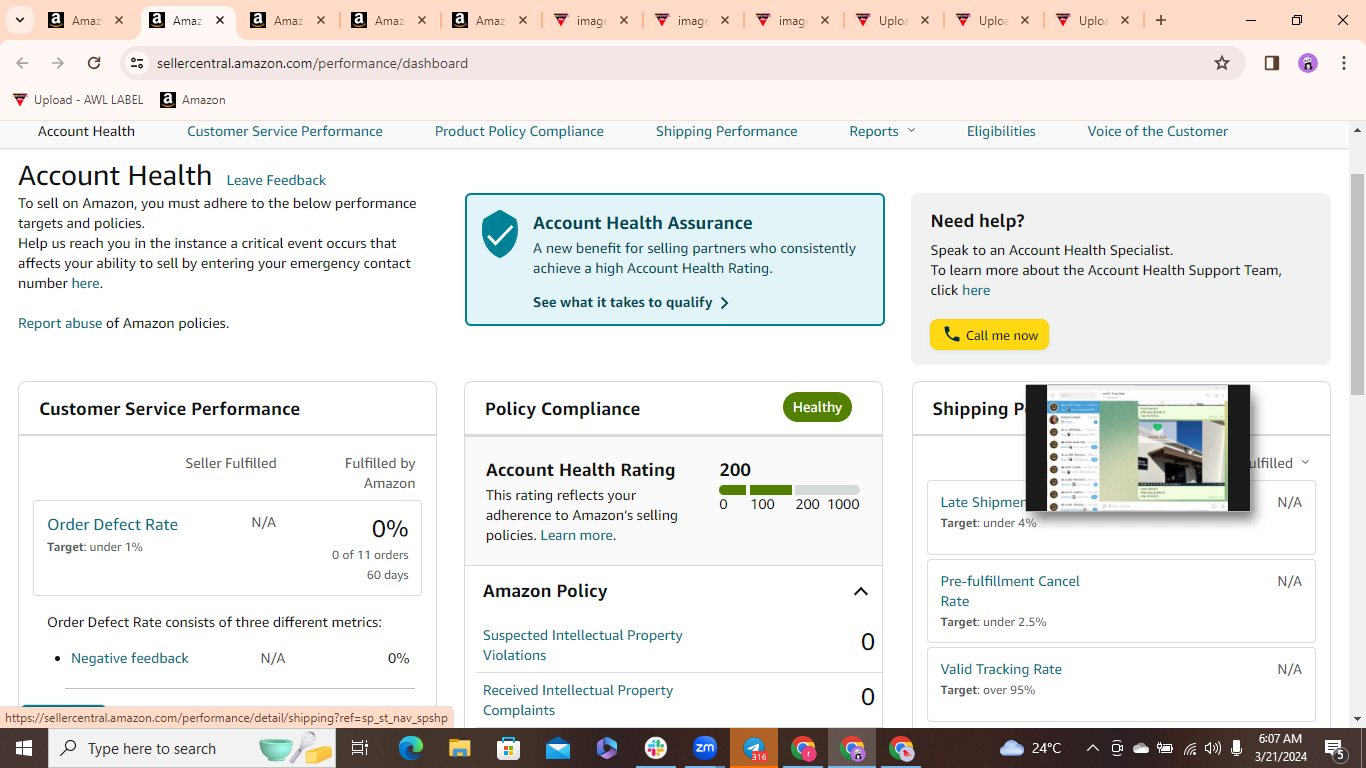Open network settings from system tray
1366x768 pixels.
(x=1190, y=748)
